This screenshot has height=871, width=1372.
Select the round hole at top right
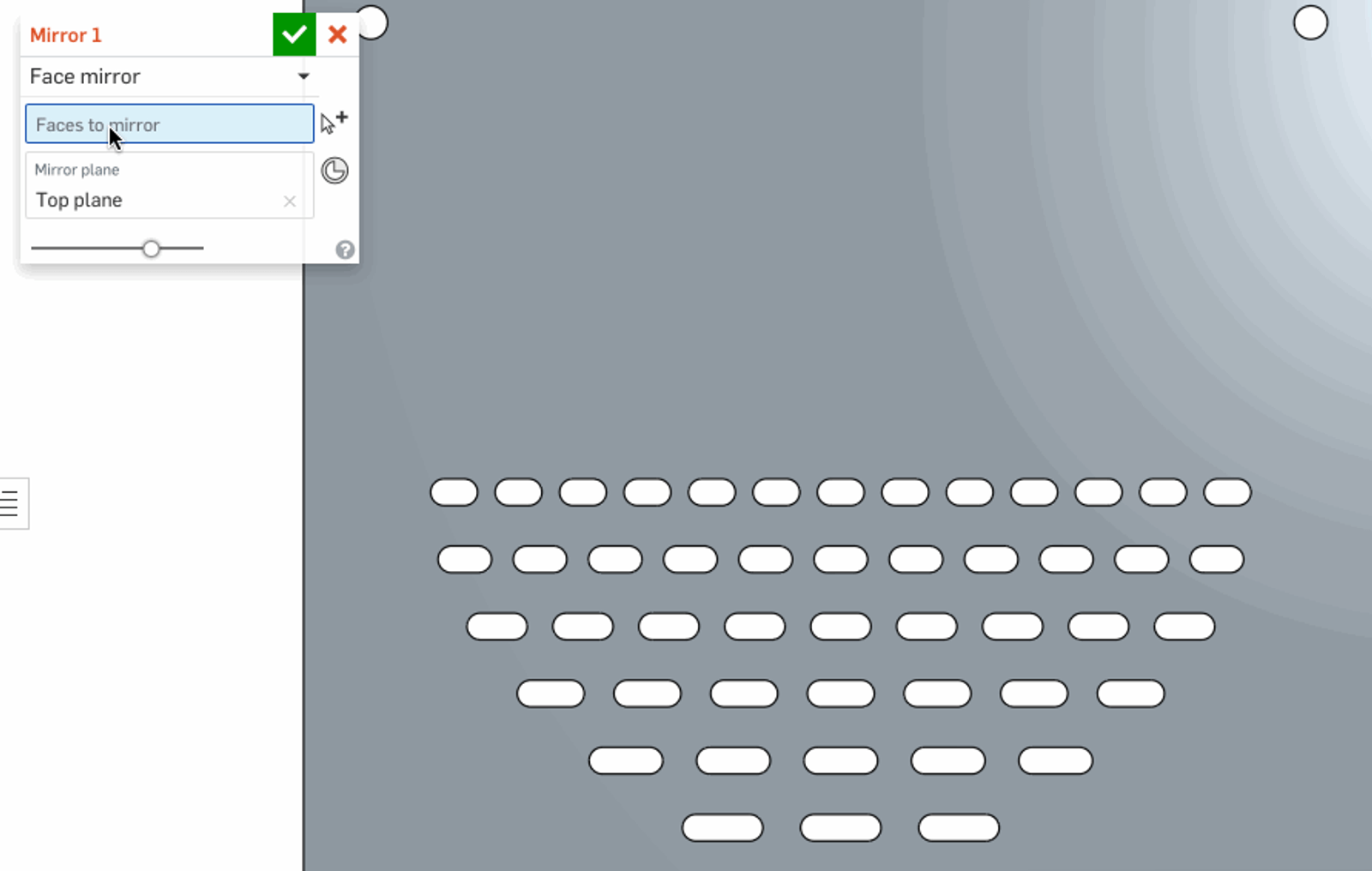1310,23
